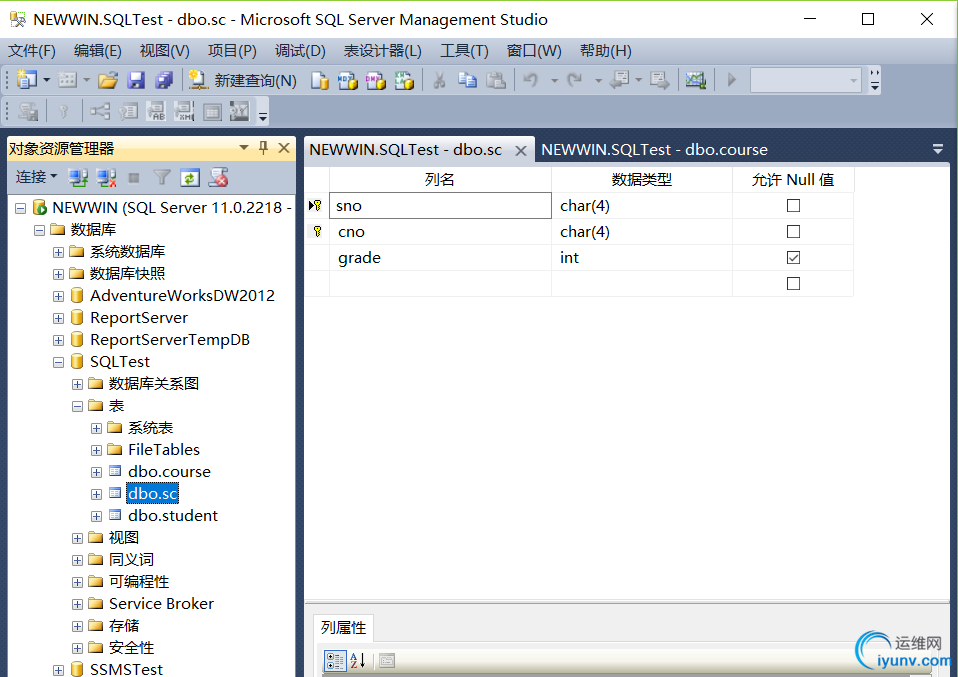
Task: Toggle Allow Null checkbox in empty row
Action: click(x=793, y=284)
